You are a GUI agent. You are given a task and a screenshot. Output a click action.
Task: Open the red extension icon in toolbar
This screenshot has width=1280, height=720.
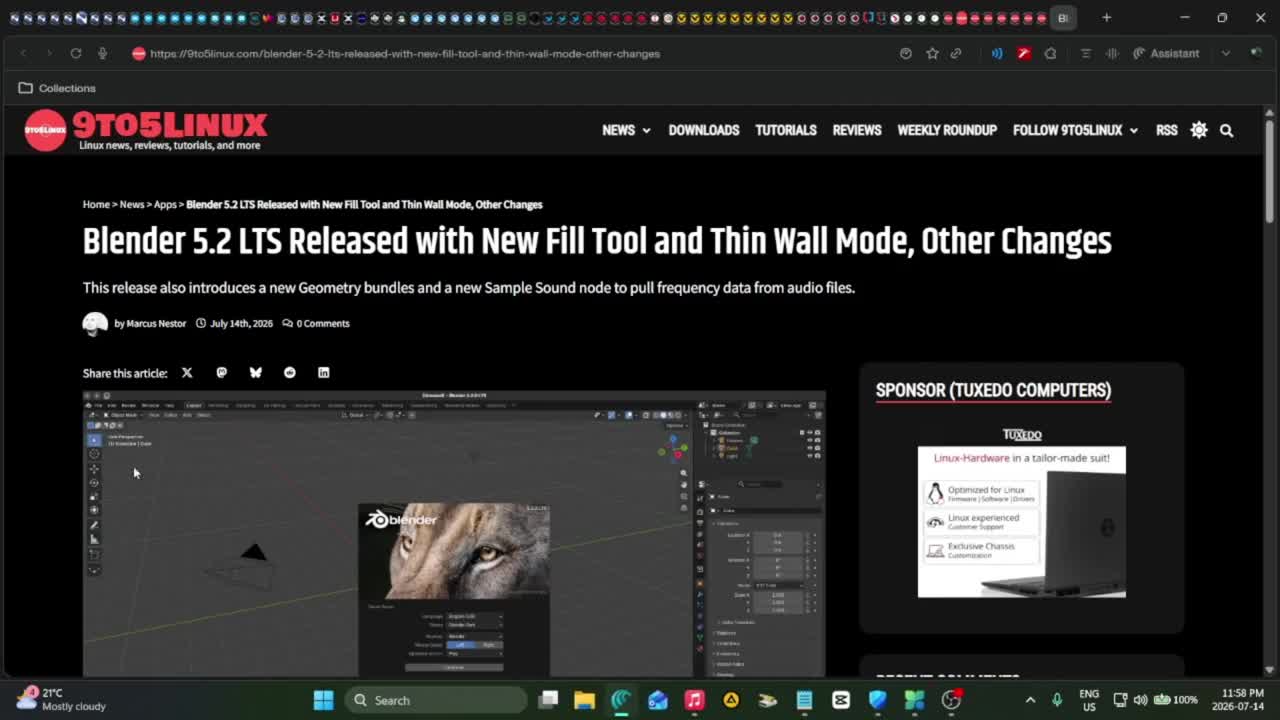(1024, 53)
